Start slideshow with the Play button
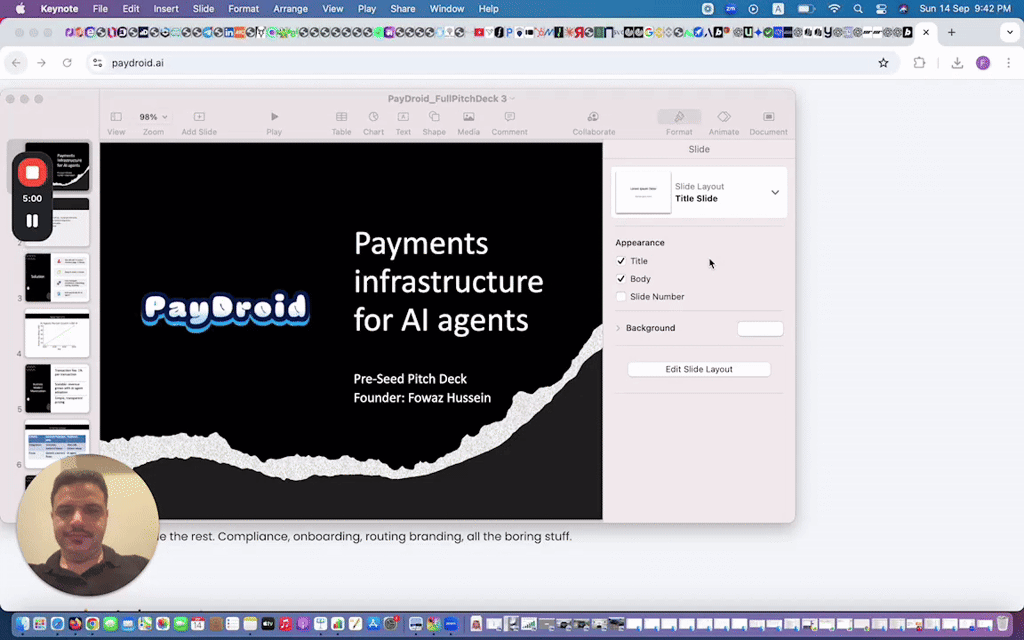The height and width of the screenshot is (640, 1024). point(274,123)
